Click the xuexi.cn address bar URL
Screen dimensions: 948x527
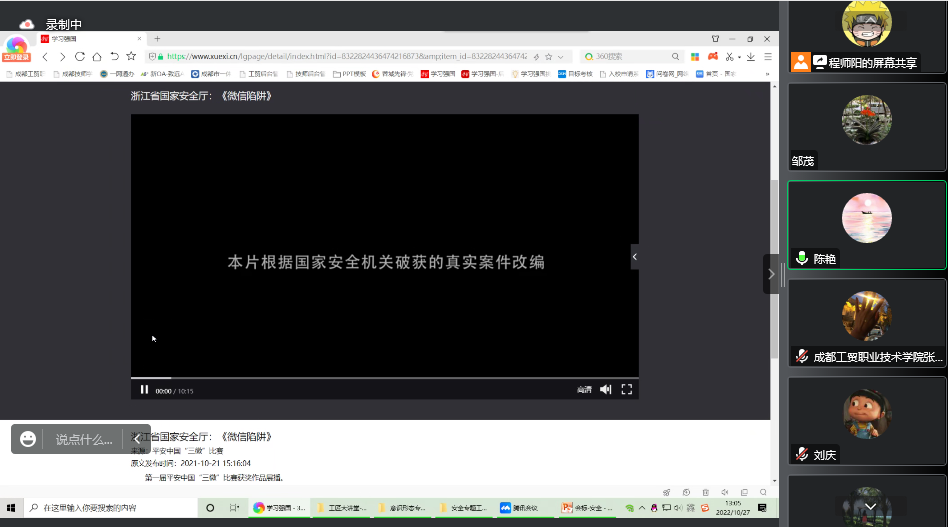click(x=346, y=56)
